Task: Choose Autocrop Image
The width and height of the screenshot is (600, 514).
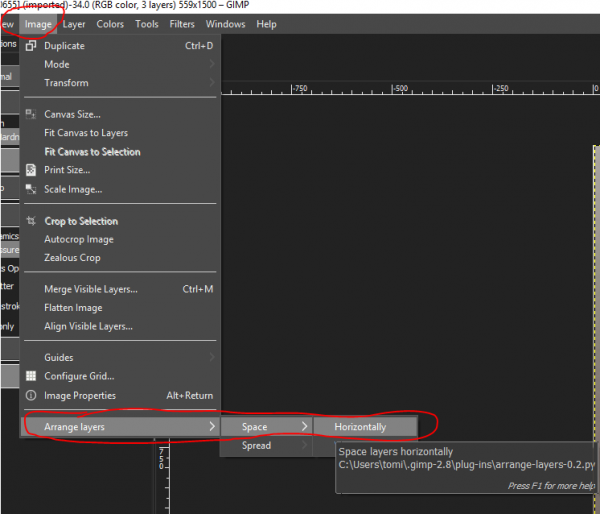Action: point(120,239)
